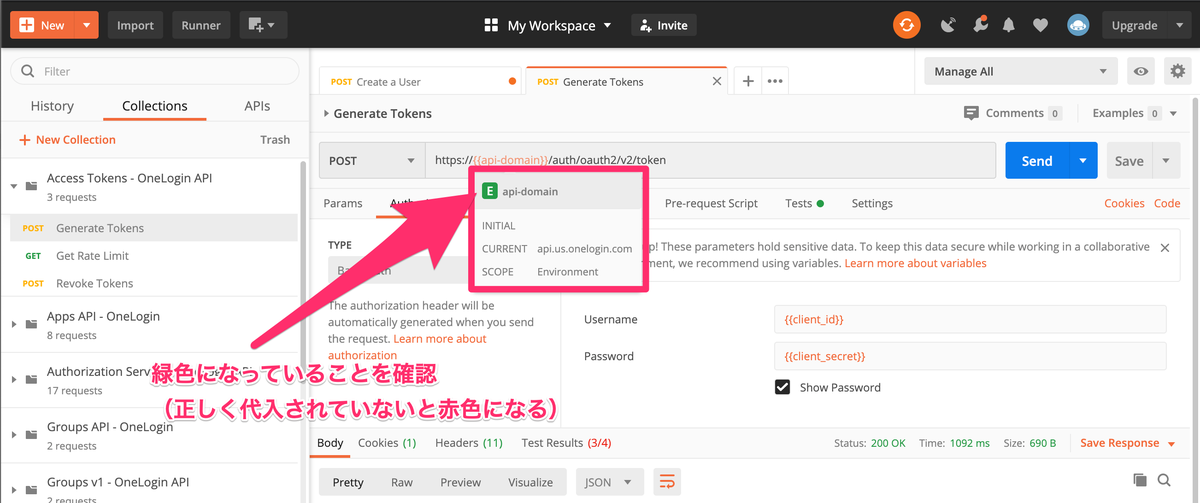Toggle line wrap icon in response body
The height and width of the screenshot is (503, 1200).
click(667, 482)
